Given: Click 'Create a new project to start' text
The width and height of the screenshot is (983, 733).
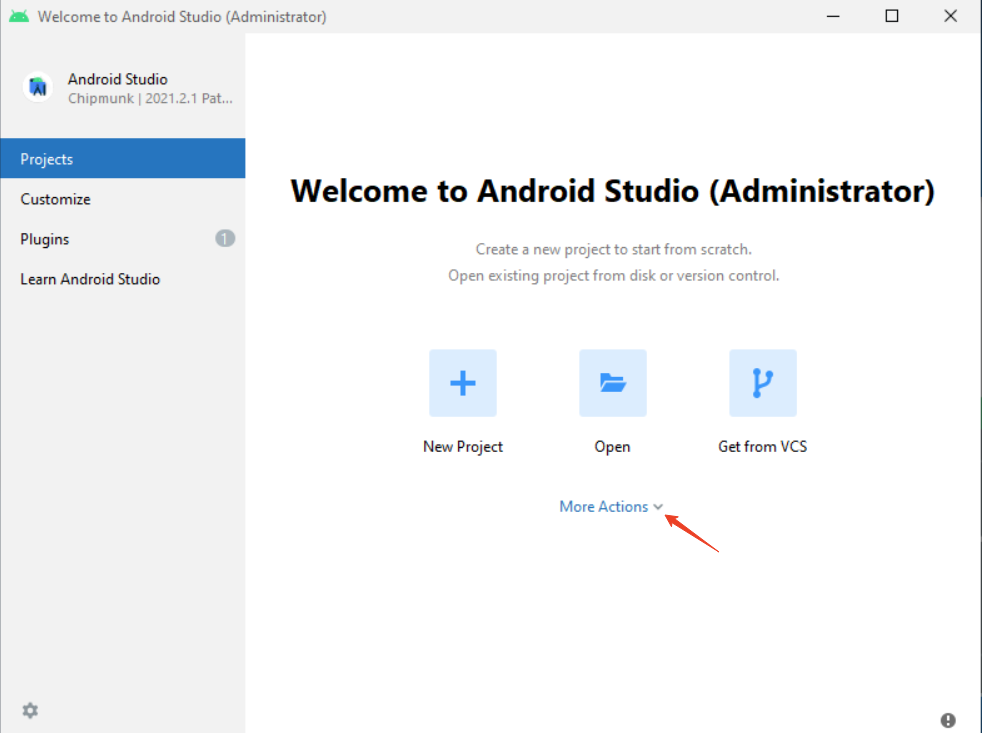Looking at the screenshot, I should 613,249.
